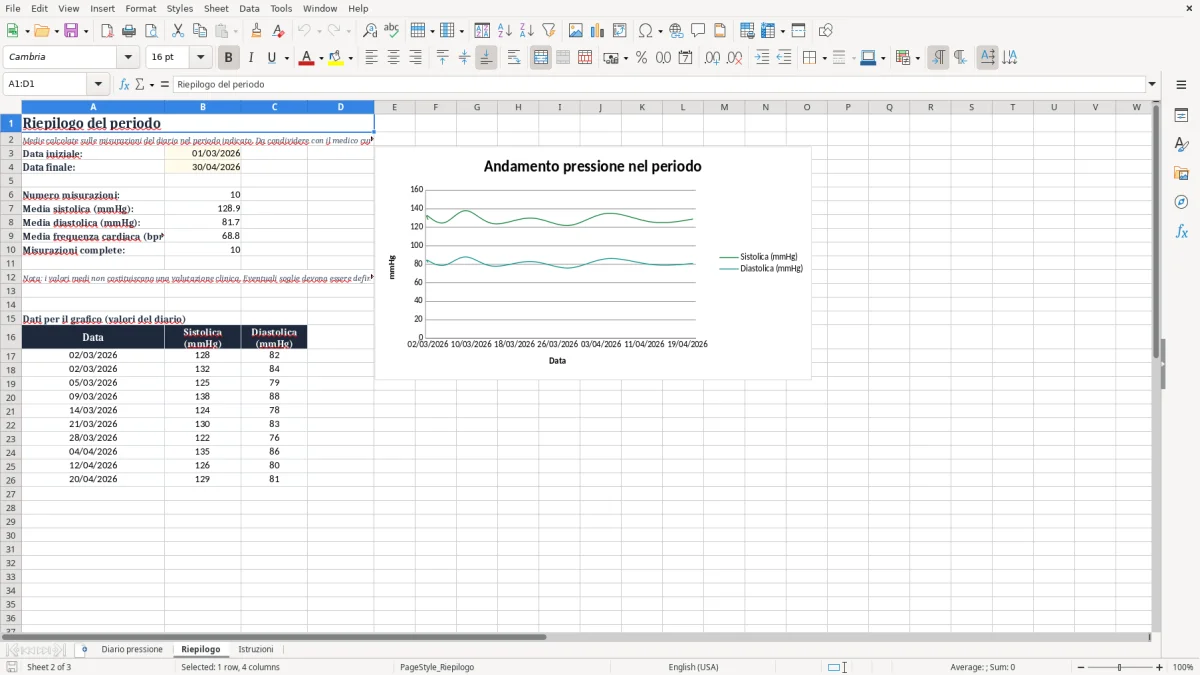Click Sort Ascending icon
1200x675 pixels.
(505, 31)
